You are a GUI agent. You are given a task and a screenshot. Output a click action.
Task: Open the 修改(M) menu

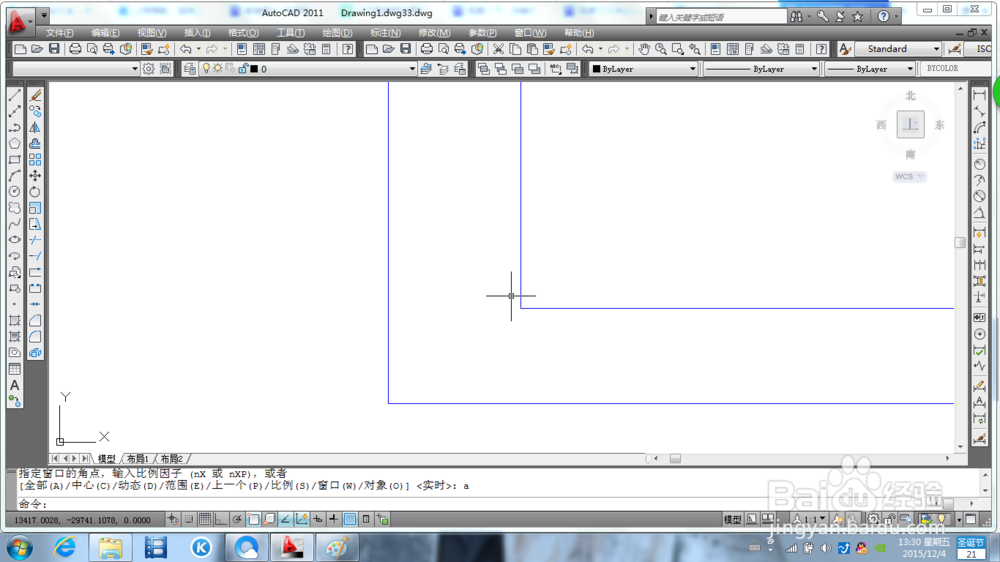point(434,33)
